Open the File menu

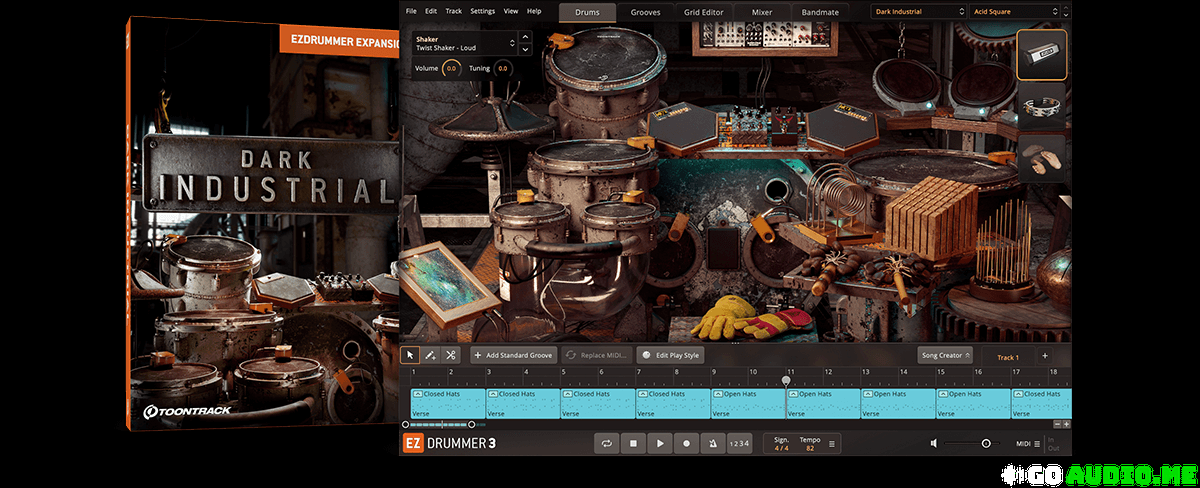[x=411, y=11]
